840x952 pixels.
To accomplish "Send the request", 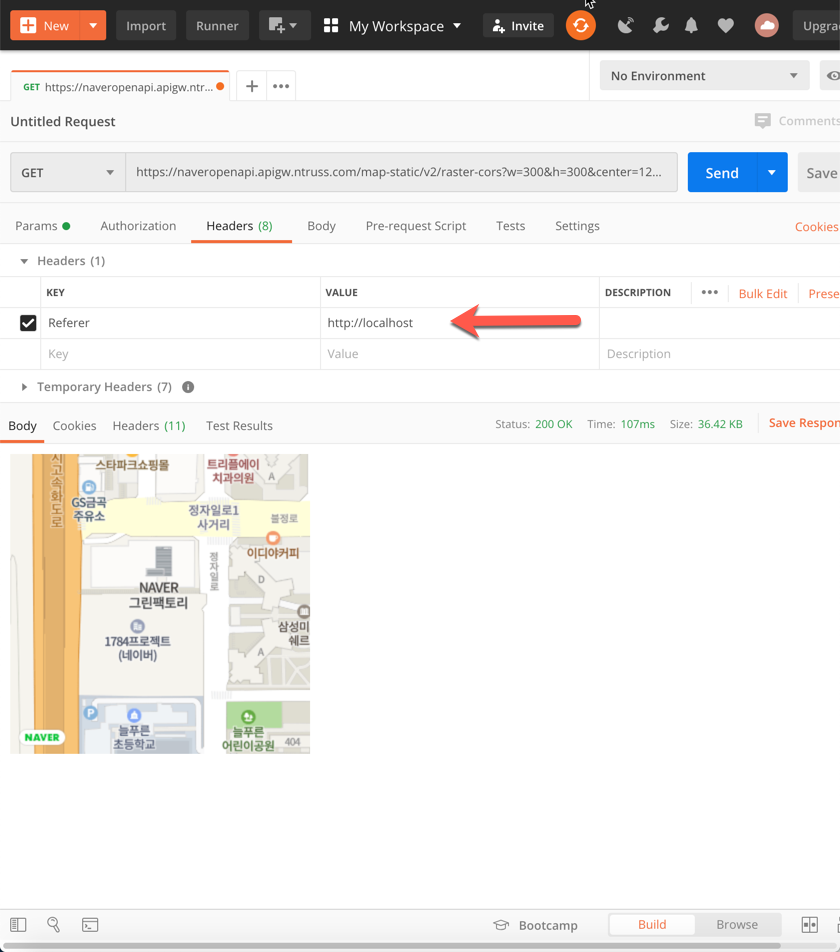I will click(722, 172).
